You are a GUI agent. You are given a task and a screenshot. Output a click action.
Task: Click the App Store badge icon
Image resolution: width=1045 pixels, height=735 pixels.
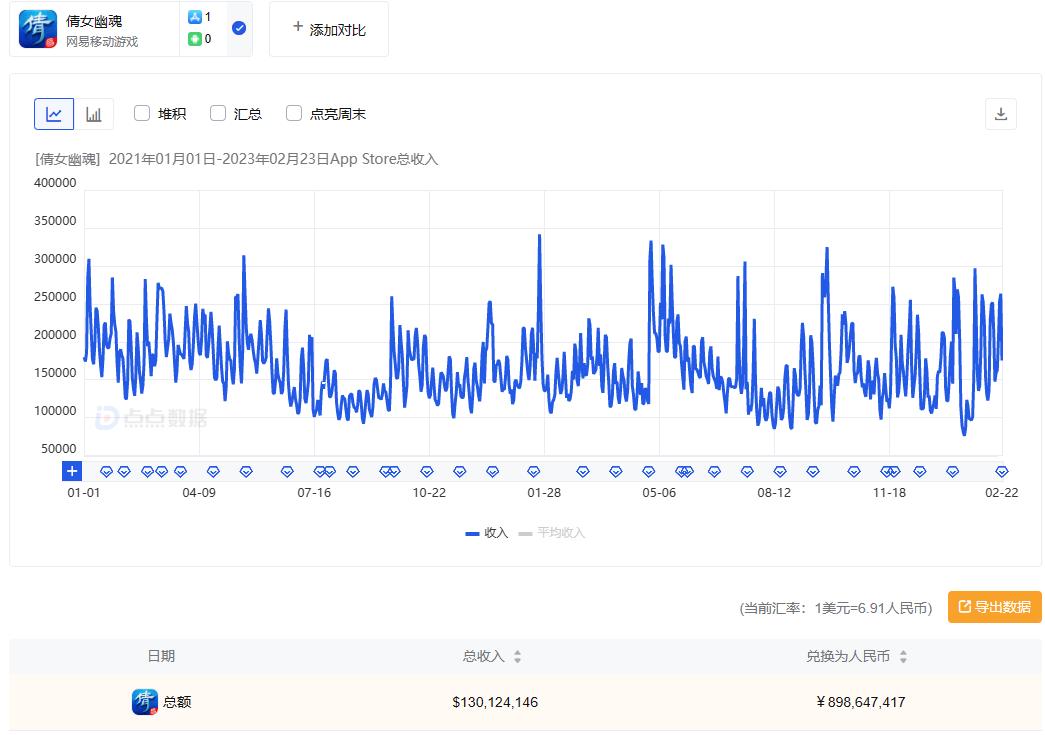coord(196,17)
